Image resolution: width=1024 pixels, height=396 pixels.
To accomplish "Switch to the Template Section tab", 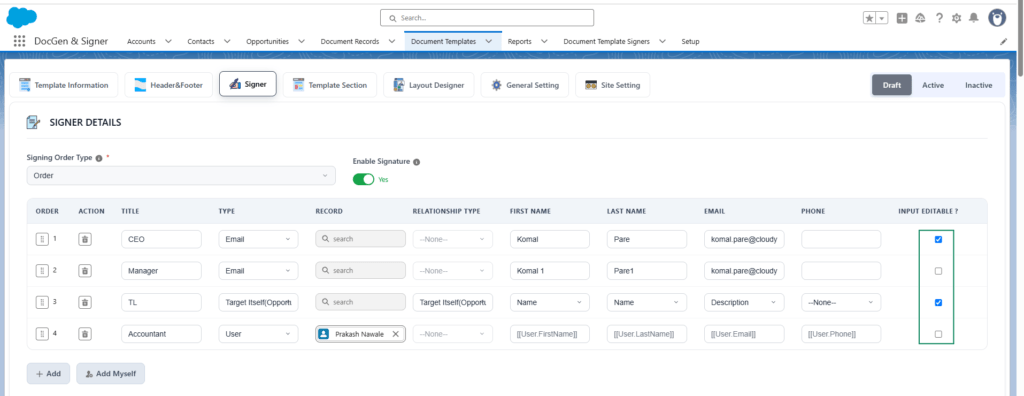I will click(x=330, y=85).
